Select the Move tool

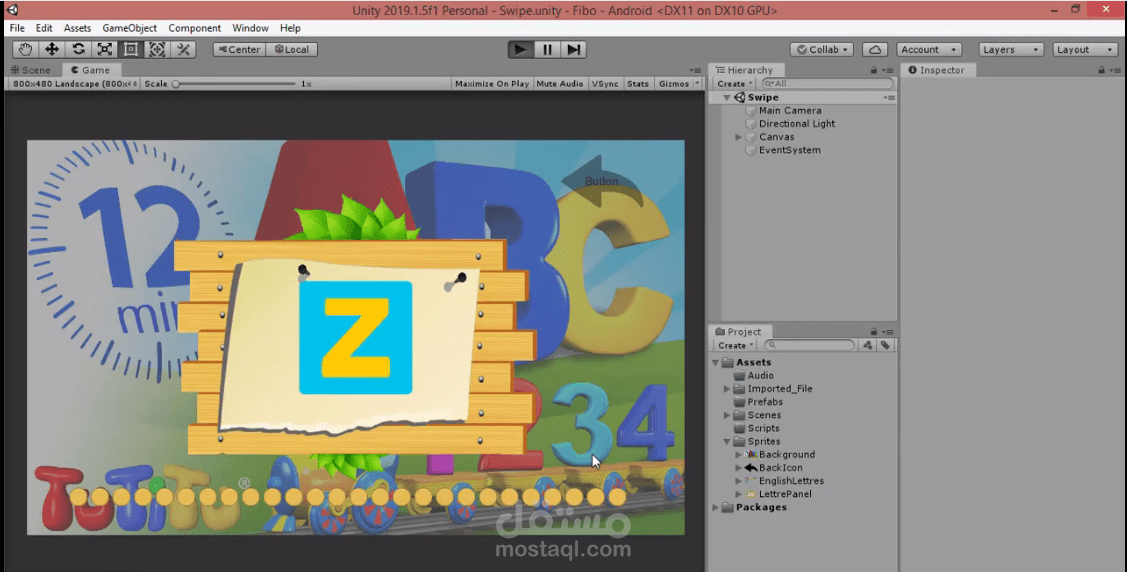[52, 50]
